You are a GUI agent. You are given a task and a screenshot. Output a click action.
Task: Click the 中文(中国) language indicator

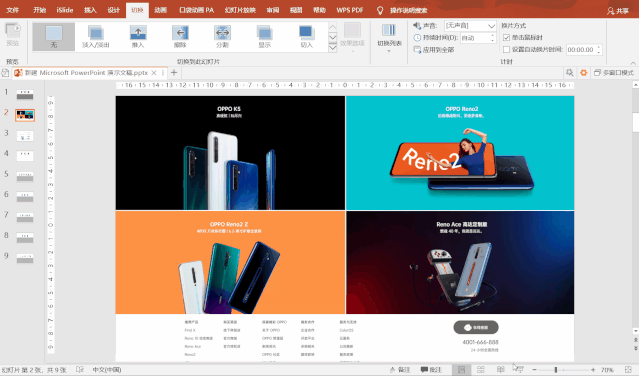(x=107, y=370)
